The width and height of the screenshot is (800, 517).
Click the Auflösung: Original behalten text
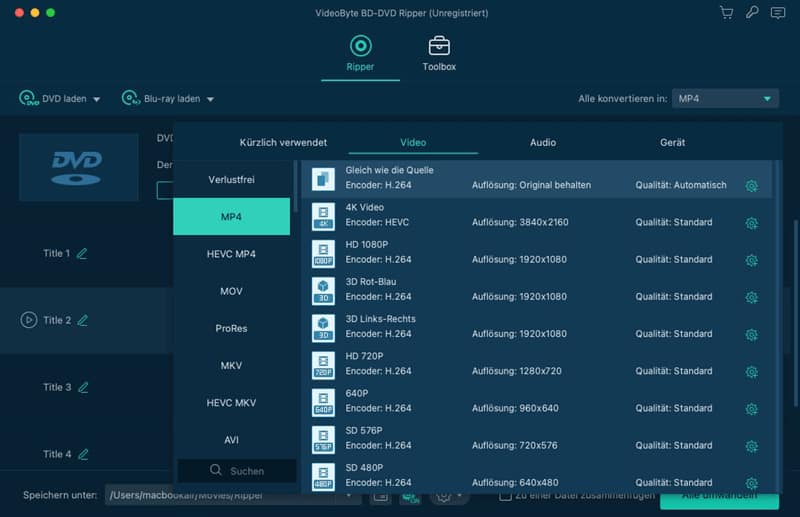pyautogui.click(x=531, y=185)
